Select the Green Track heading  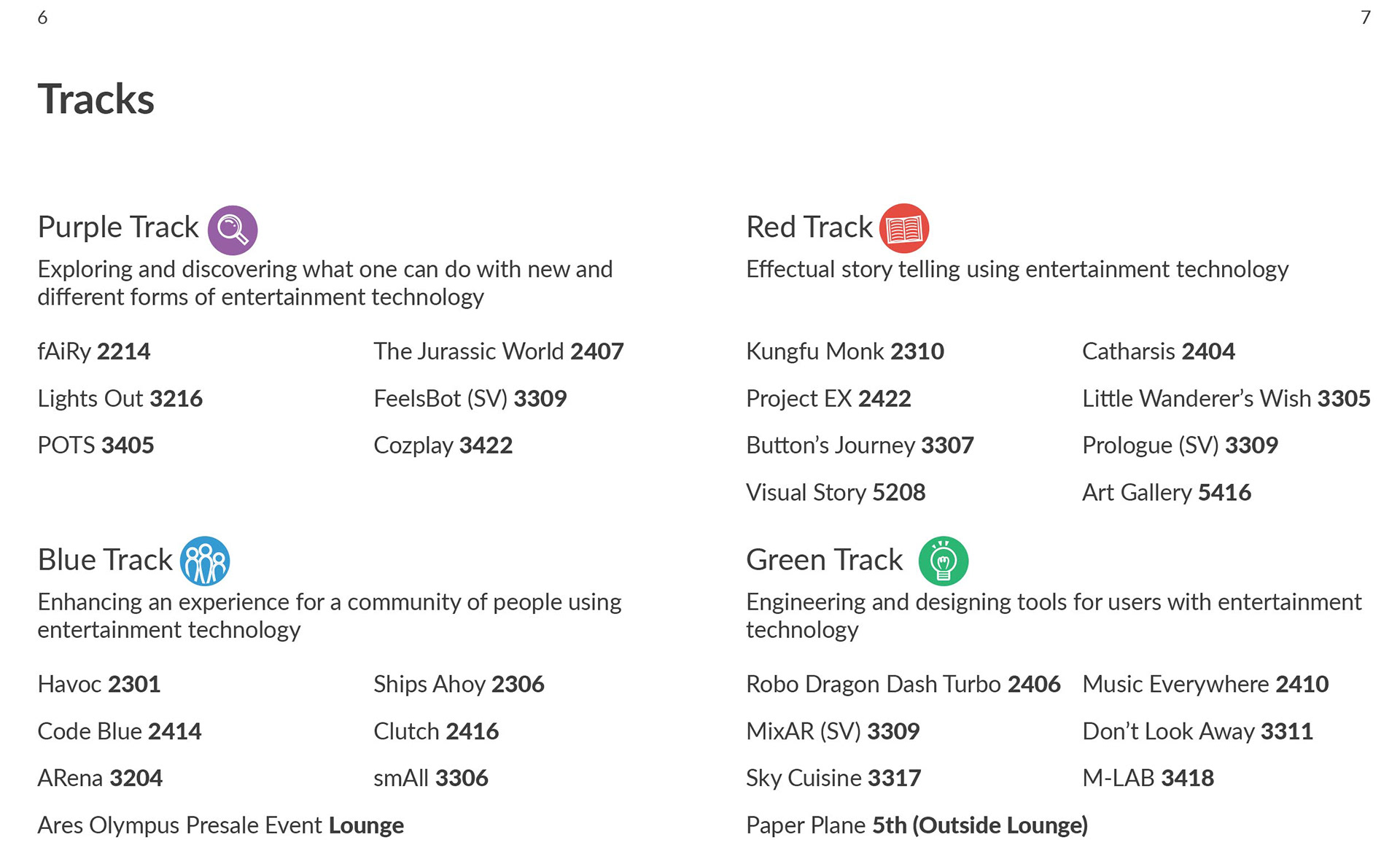[x=825, y=560]
